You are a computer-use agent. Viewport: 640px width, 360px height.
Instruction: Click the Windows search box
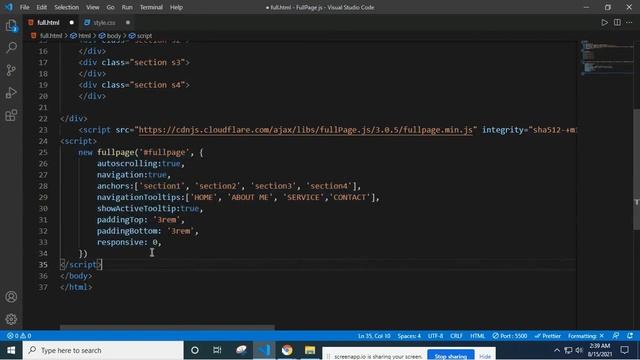(103, 350)
